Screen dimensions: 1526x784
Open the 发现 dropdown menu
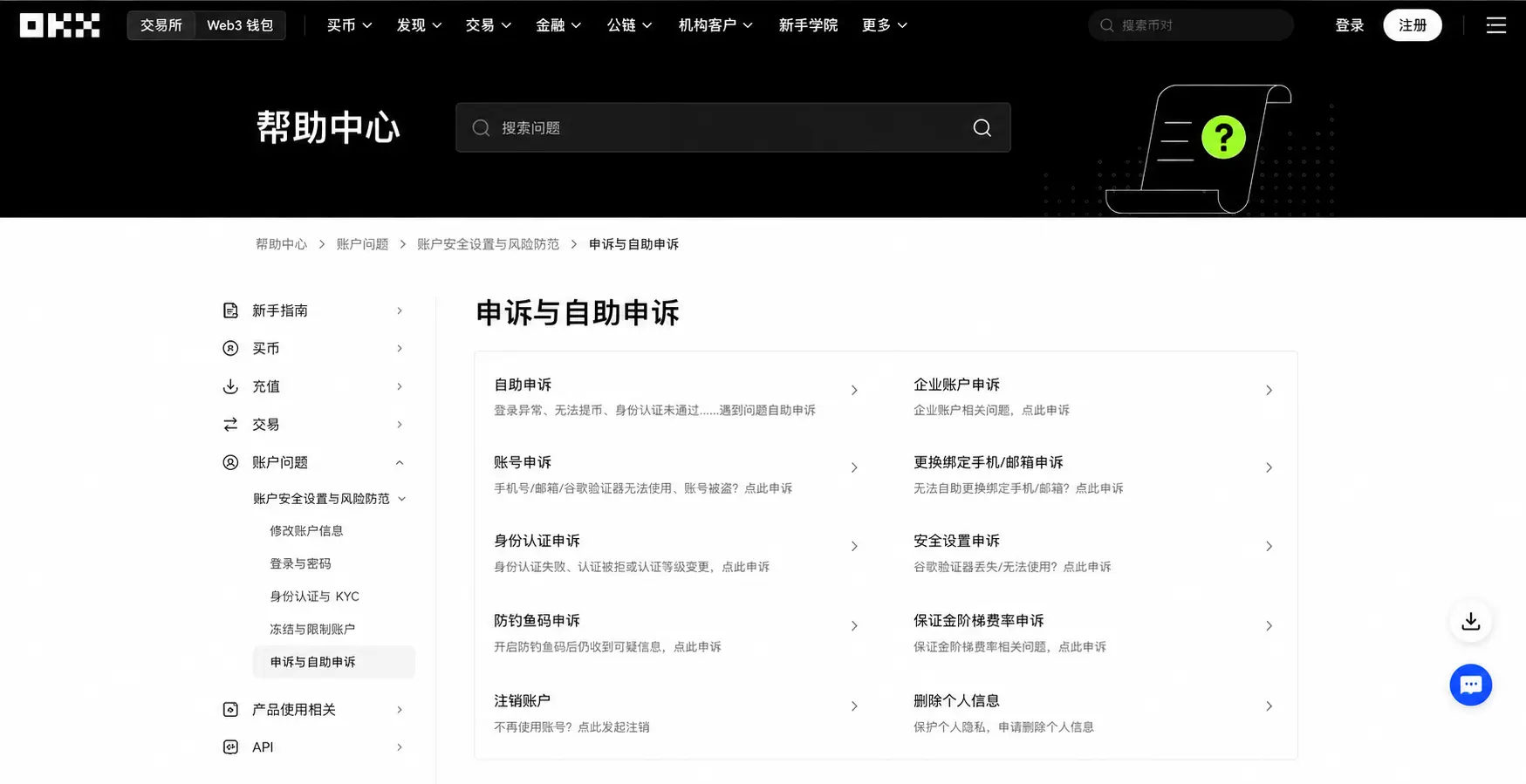pos(420,25)
